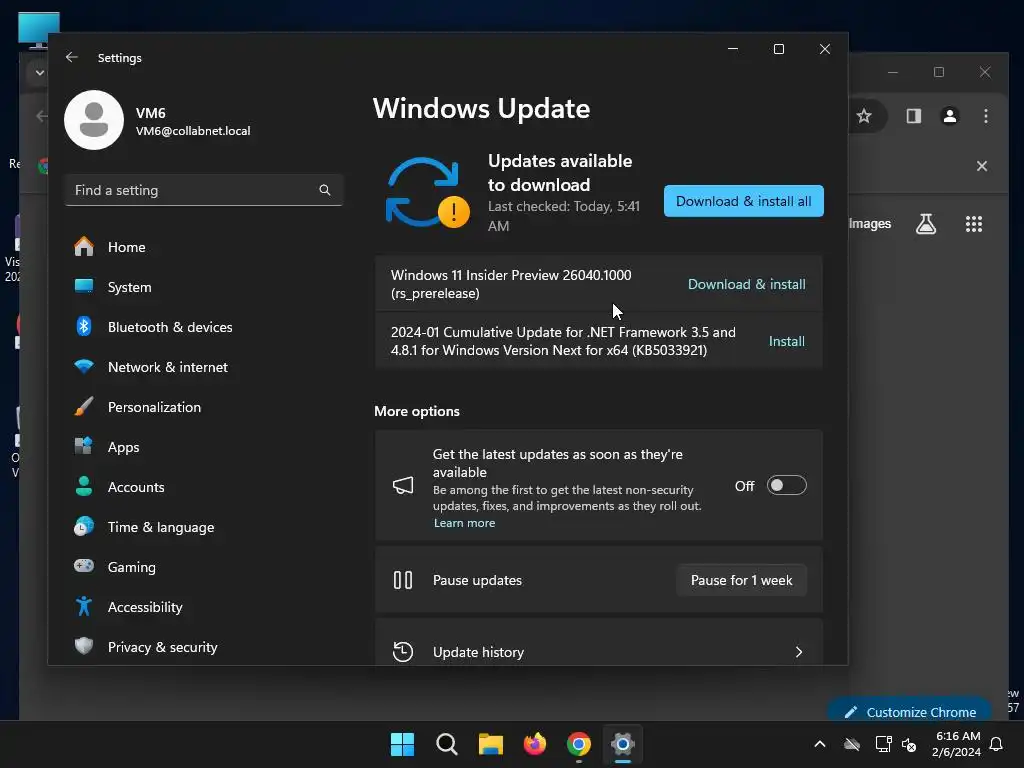Open the Chrome Labs flask icon
This screenshot has height=768, width=1024.
(926, 224)
